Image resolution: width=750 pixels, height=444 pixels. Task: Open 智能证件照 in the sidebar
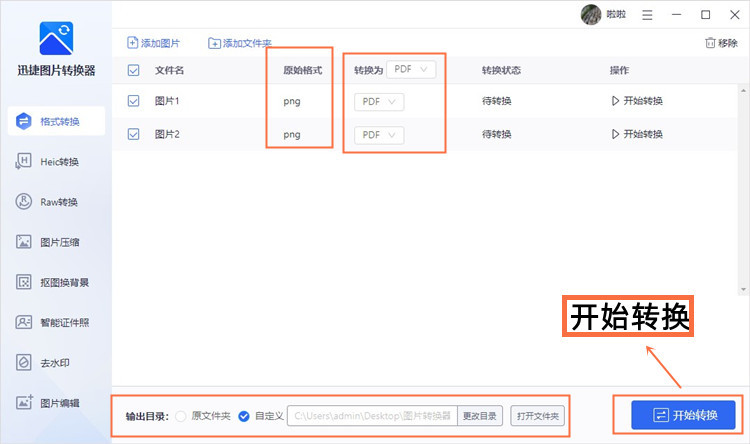(x=56, y=322)
